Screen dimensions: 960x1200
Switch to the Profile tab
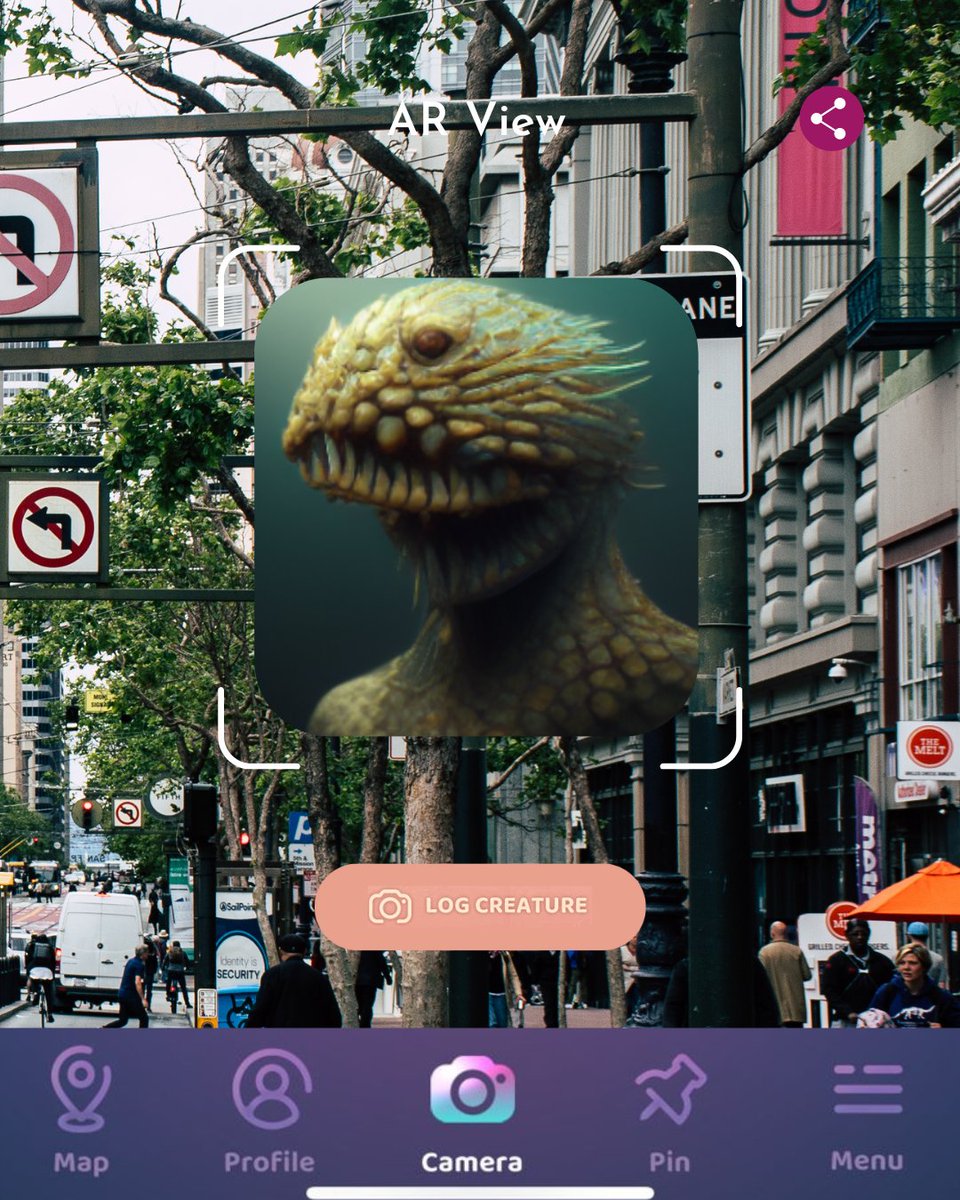(270, 1111)
